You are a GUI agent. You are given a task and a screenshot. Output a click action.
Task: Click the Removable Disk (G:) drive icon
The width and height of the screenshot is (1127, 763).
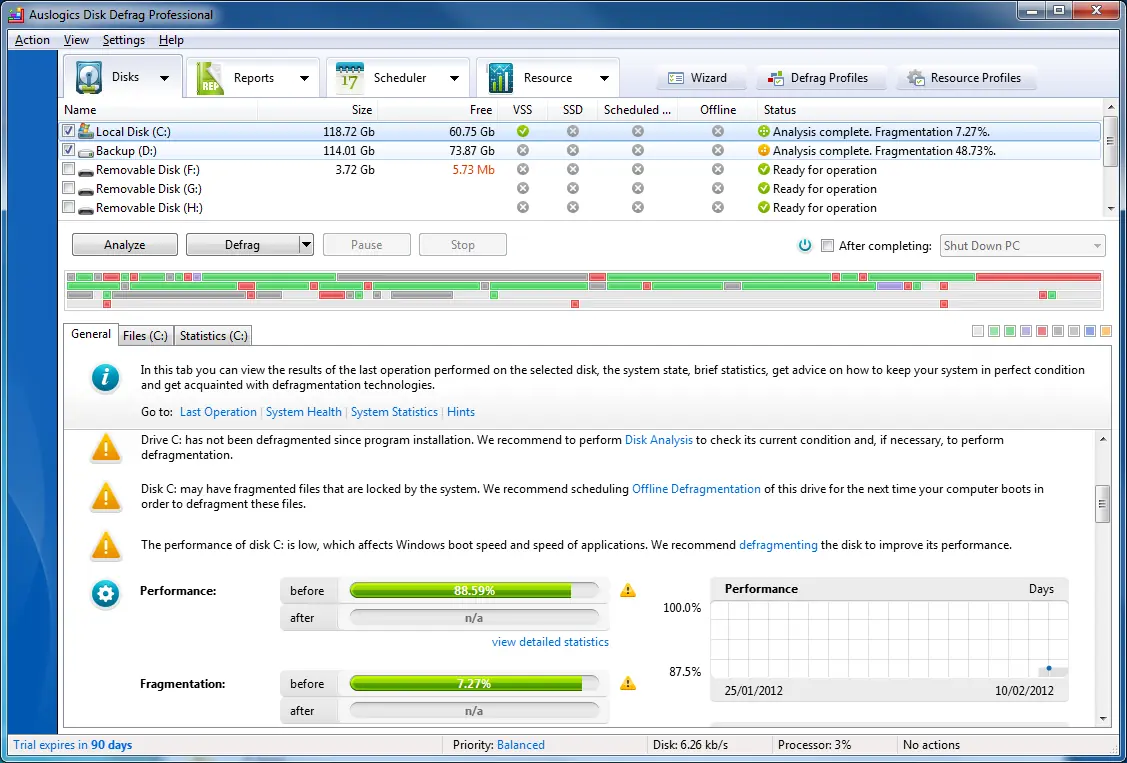86,190
